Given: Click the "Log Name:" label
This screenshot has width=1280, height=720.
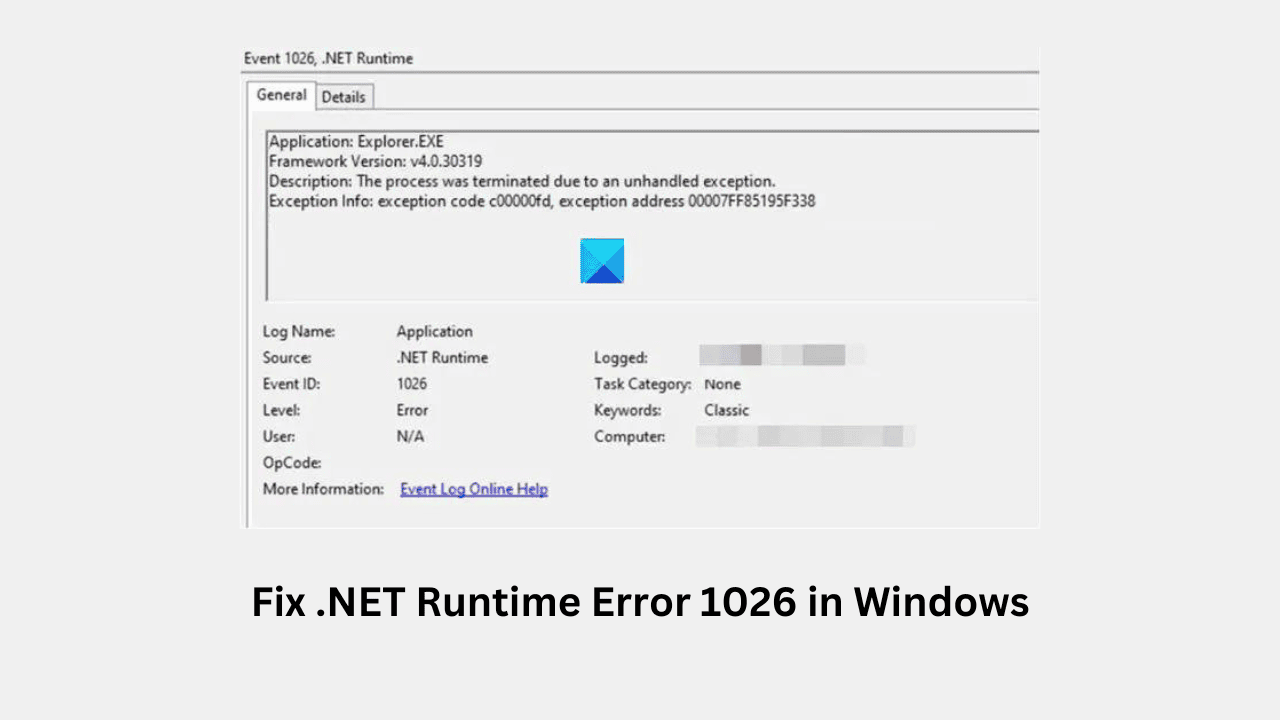Looking at the screenshot, I should click(299, 331).
